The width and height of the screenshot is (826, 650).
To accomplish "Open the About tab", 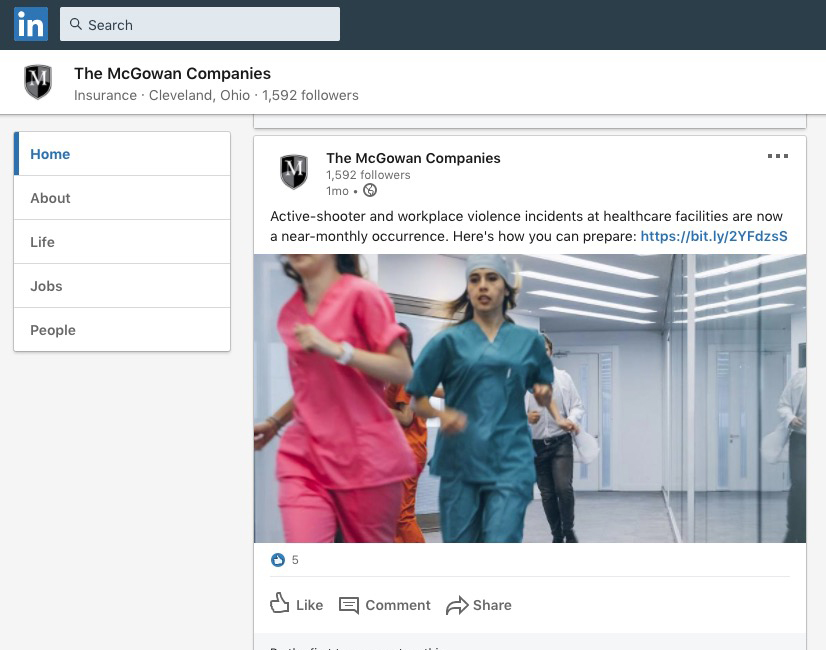I will tap(122, 198).
